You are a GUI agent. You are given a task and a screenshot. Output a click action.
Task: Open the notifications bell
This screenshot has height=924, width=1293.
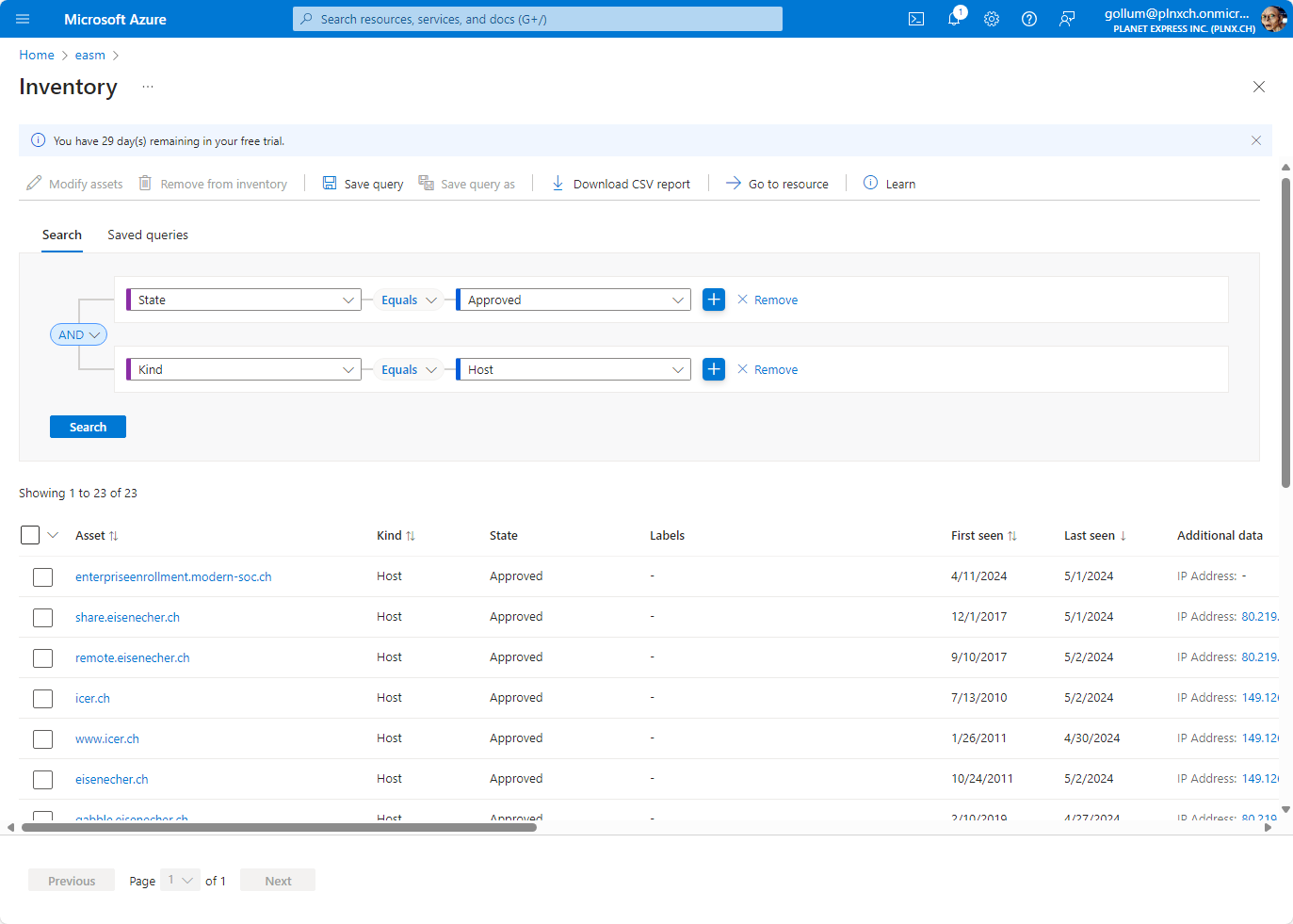[954, 19]
